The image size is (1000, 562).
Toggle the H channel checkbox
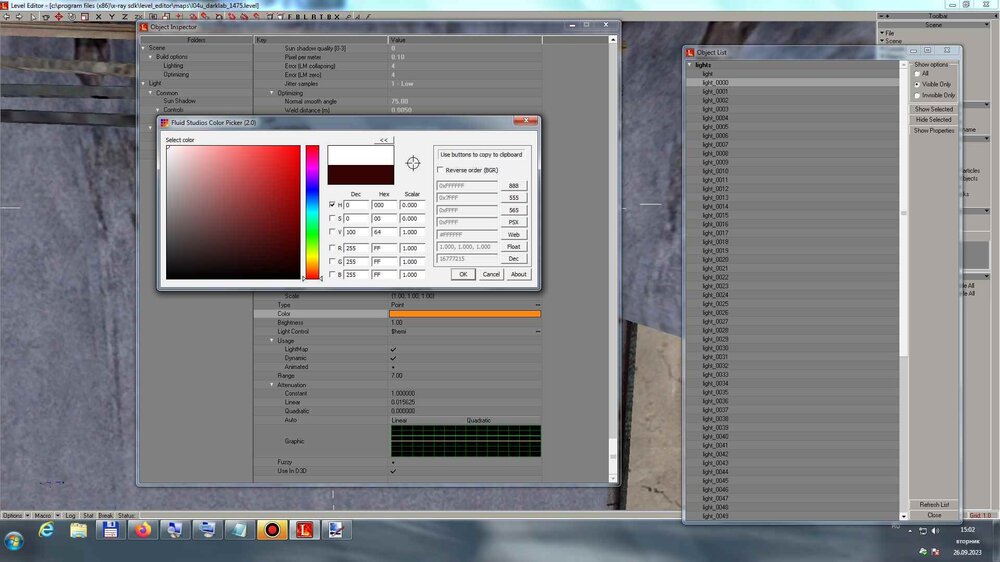(333, 204)
